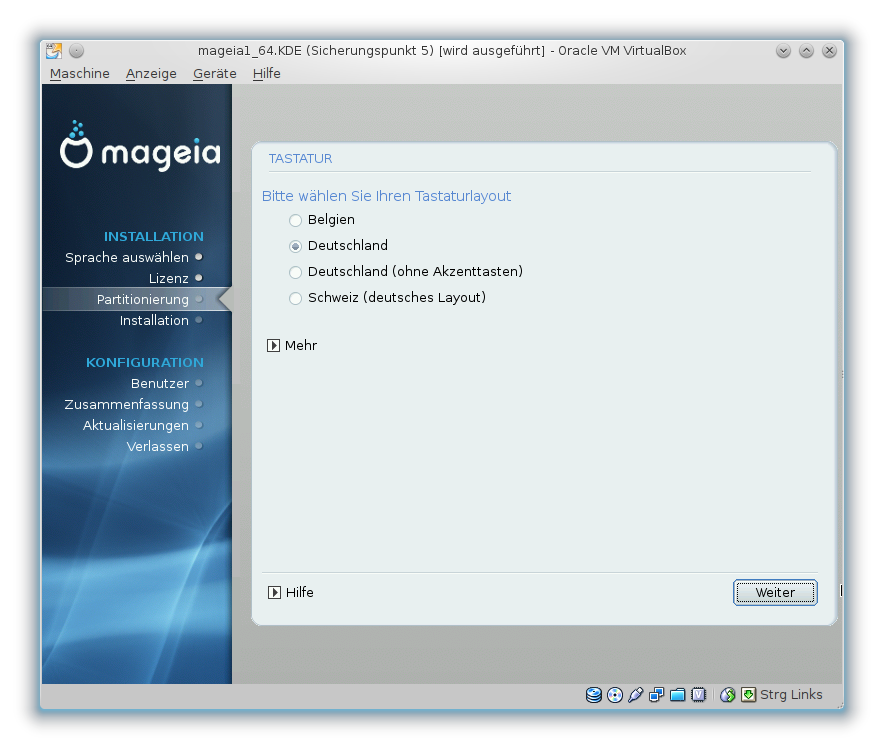The height and width of the screenshot is (749, 884).
Task: Click the shared folders icon in status bar
Action: 677,695
